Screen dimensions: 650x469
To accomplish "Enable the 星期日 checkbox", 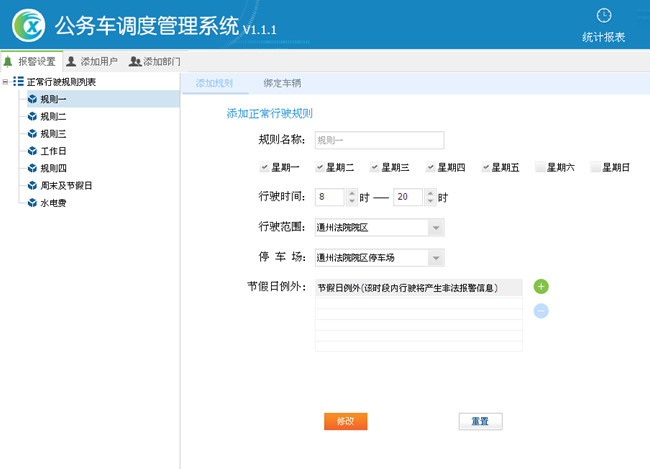I will coord(596,167).
